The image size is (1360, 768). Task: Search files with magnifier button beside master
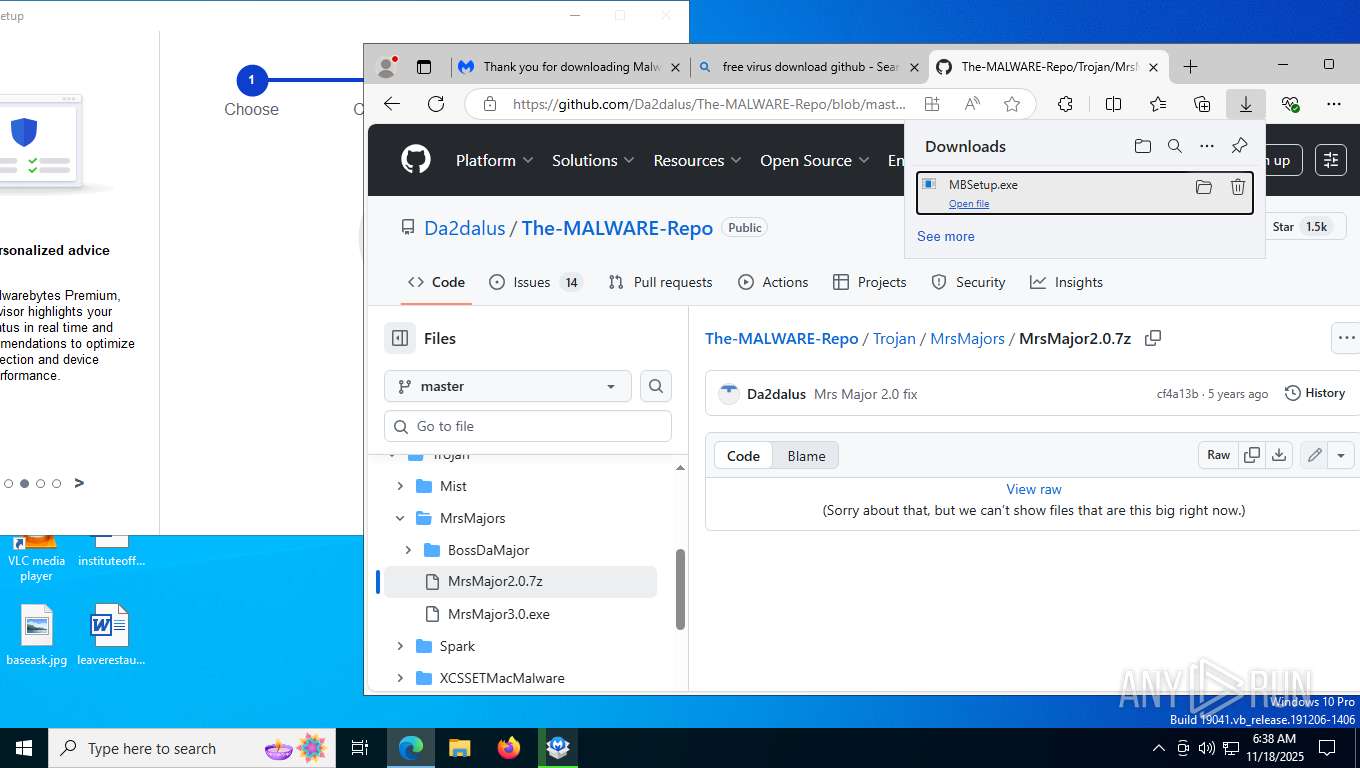(656, 386)
